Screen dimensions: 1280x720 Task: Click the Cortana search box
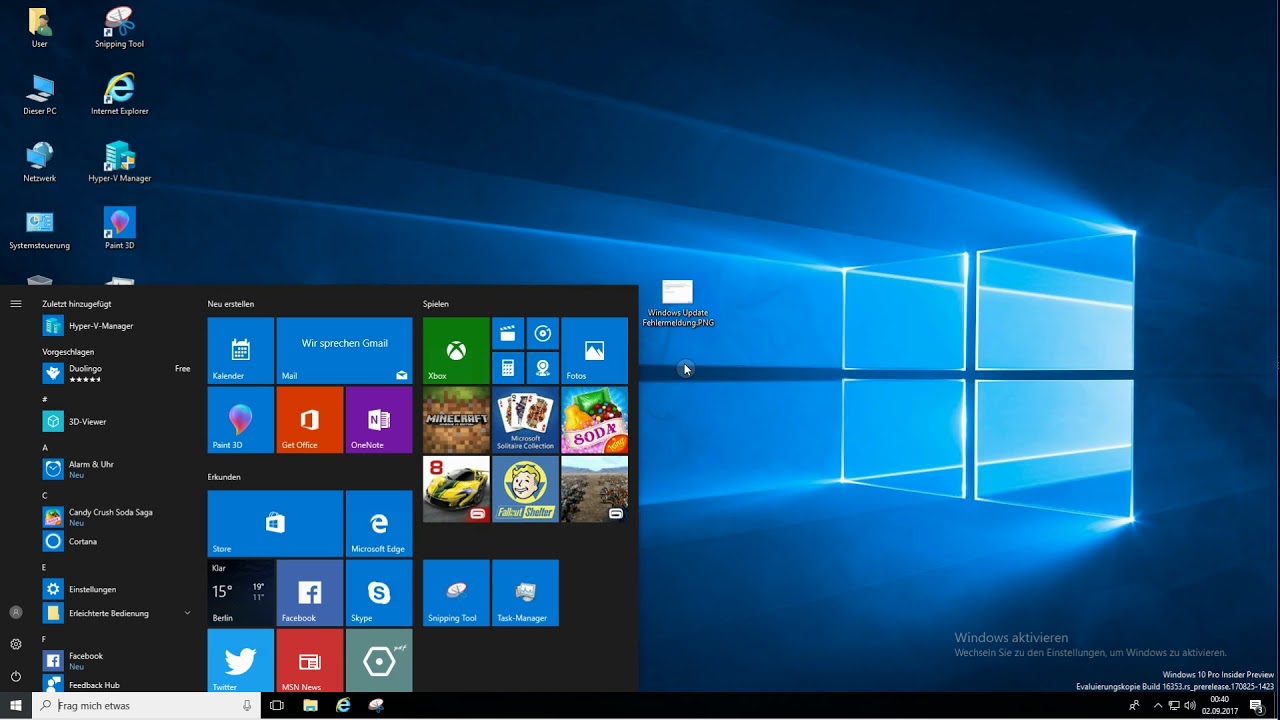click(146, 705)
